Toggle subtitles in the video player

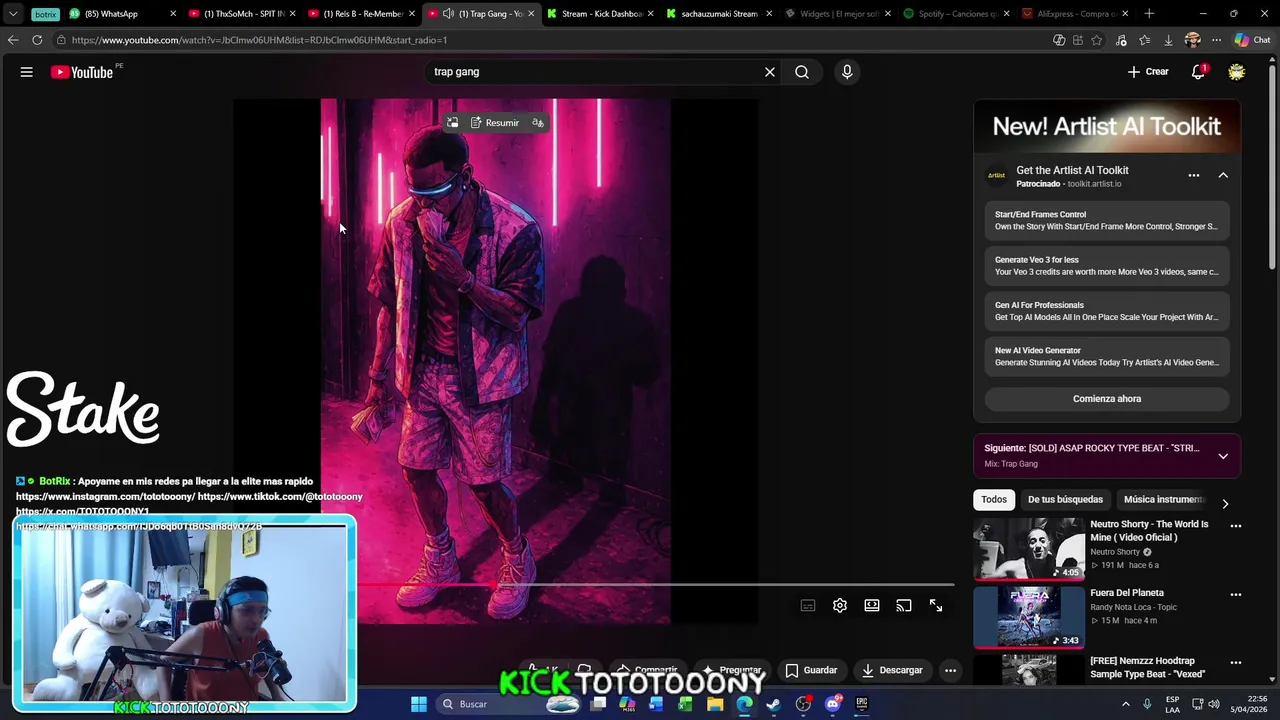pos(808,605)
